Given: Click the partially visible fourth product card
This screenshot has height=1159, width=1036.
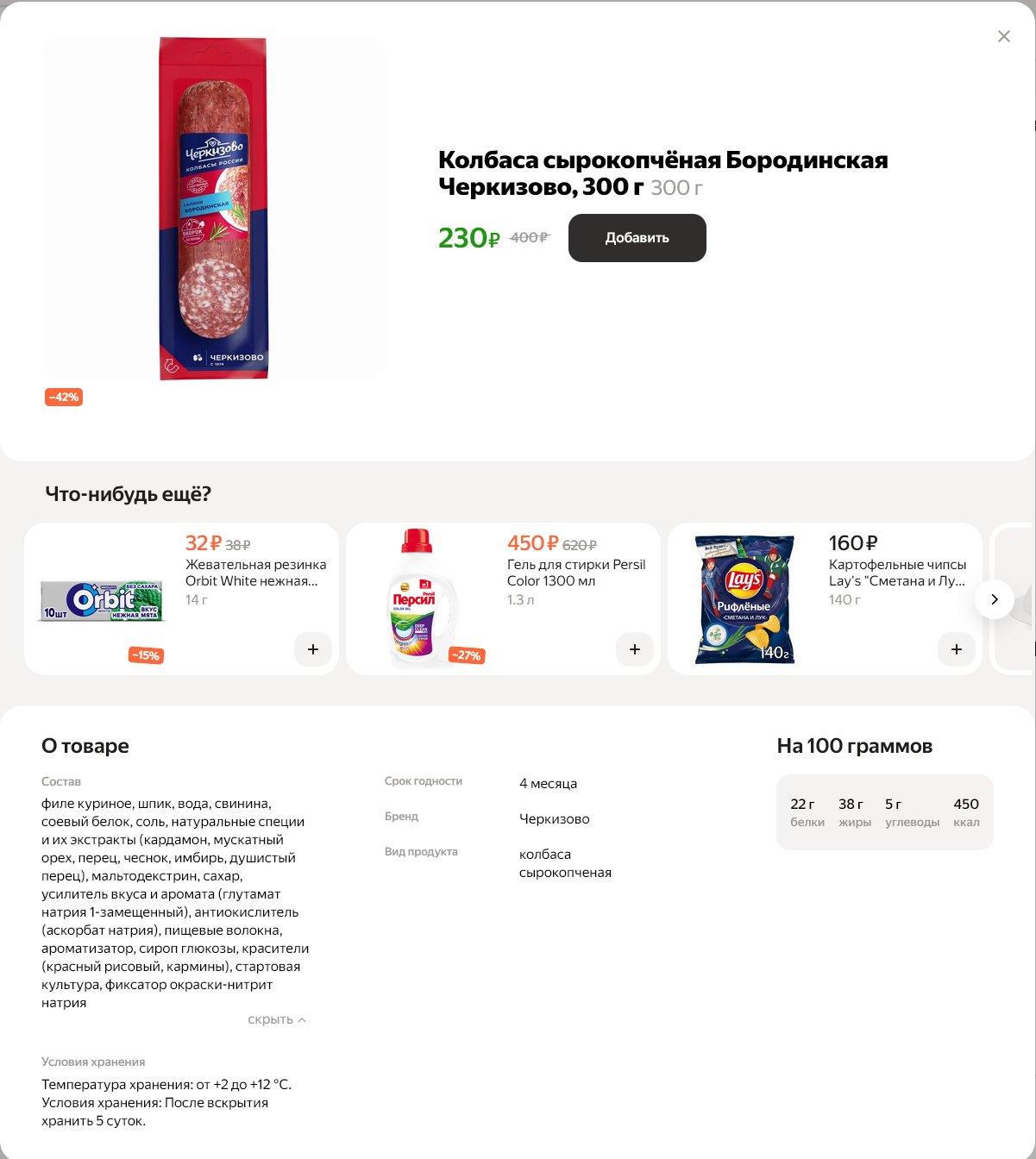Looking at the screenshot, I should point(1013,598).
